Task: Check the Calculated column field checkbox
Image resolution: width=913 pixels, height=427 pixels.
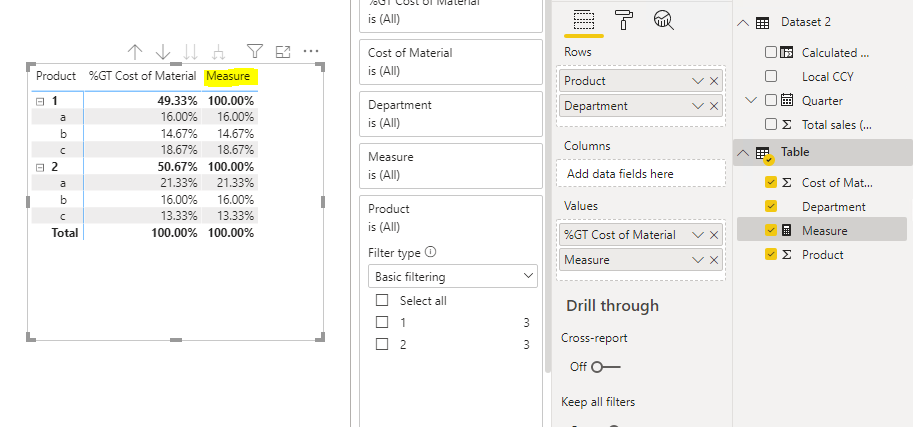Action: [771, 52]
